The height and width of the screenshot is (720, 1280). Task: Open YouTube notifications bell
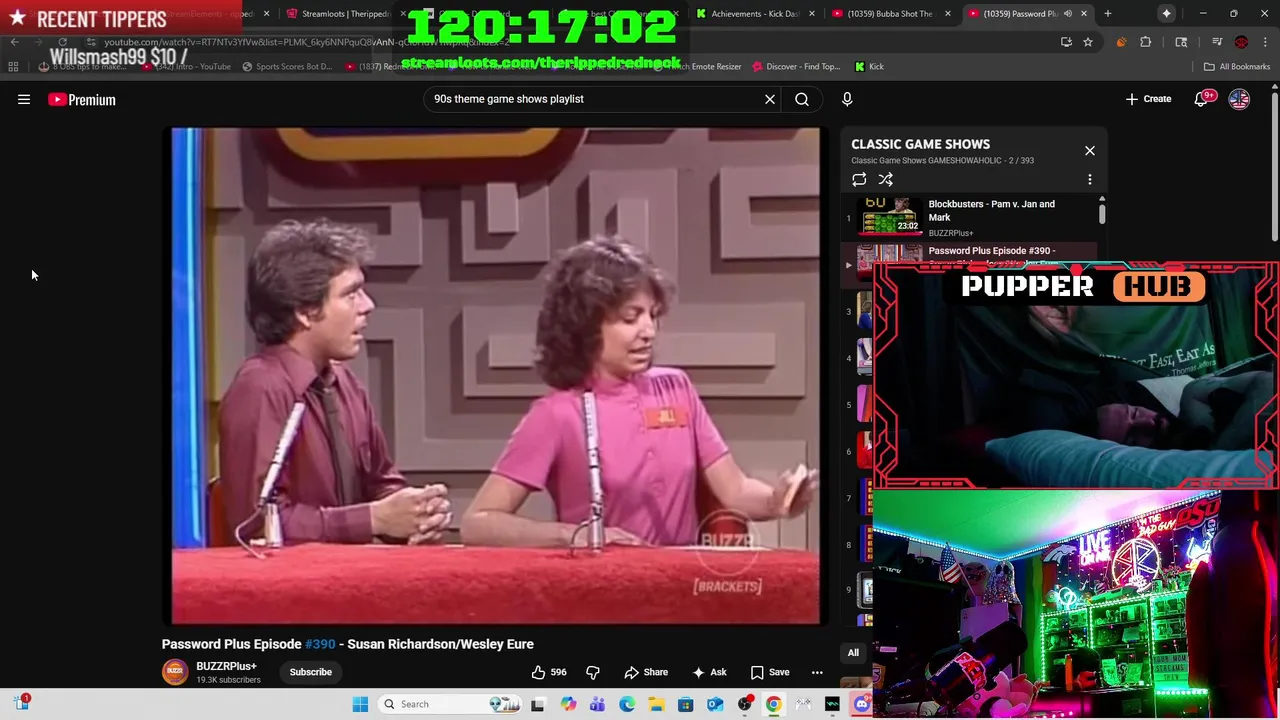(1202, 99)
